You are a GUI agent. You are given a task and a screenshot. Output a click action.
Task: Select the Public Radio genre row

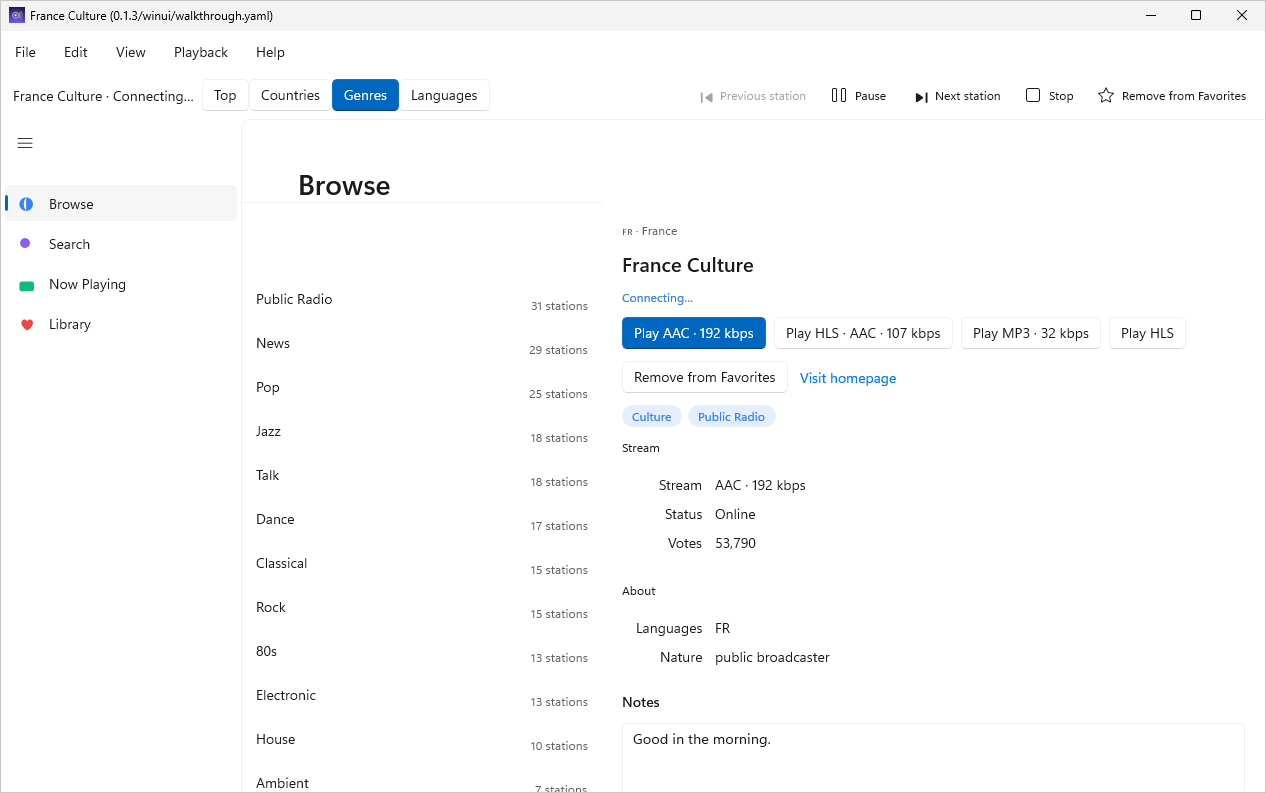point(422,299)
